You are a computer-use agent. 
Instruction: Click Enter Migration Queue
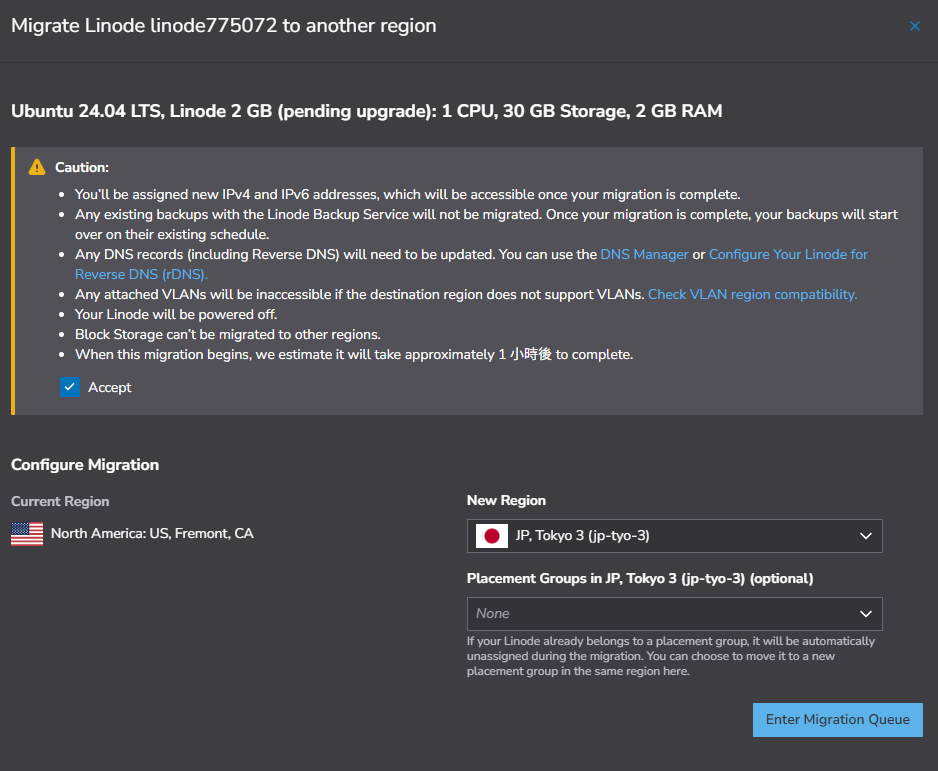(x=837, y=719)
